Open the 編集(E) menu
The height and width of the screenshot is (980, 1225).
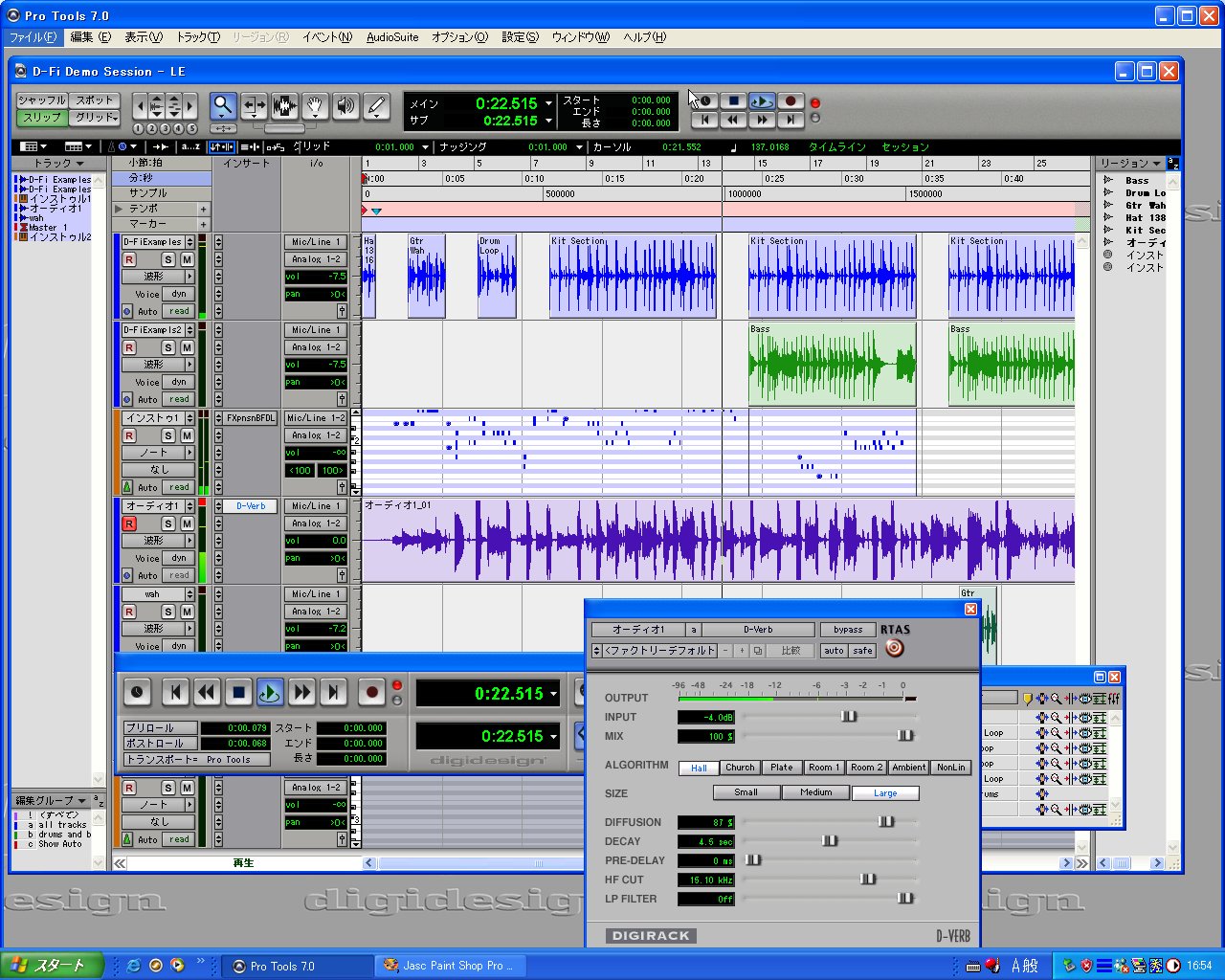click(x=90, y=37)
